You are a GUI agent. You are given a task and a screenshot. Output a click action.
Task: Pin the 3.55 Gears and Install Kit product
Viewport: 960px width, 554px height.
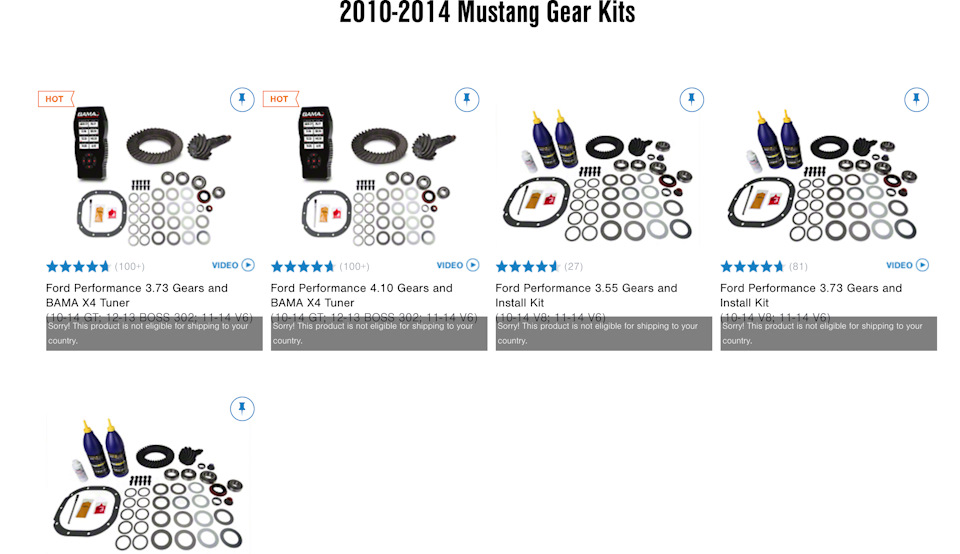(691, 99)
